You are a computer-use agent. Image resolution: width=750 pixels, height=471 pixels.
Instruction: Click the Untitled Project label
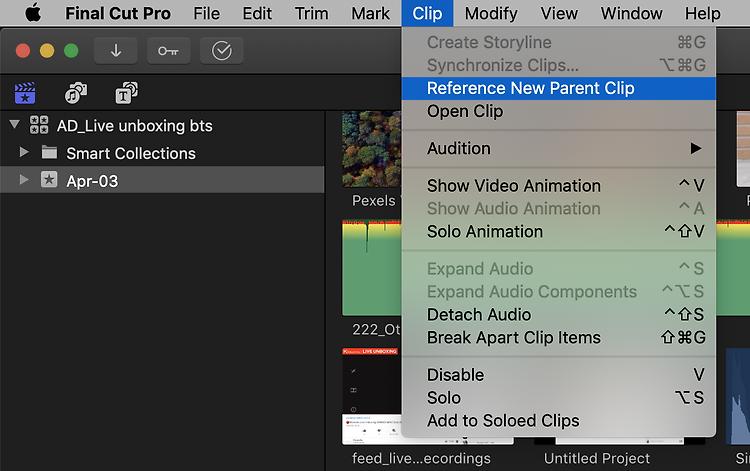pyautogui.click(x=597, y=458)
